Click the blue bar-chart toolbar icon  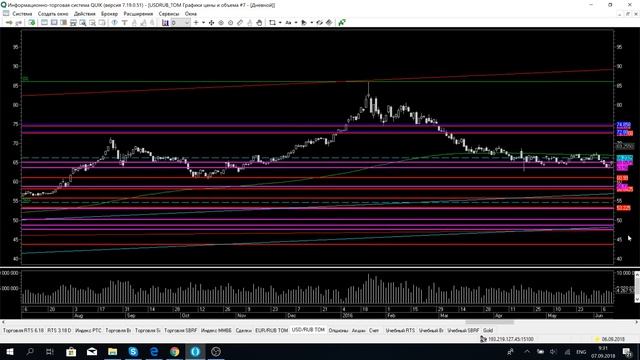pos(165,23)
